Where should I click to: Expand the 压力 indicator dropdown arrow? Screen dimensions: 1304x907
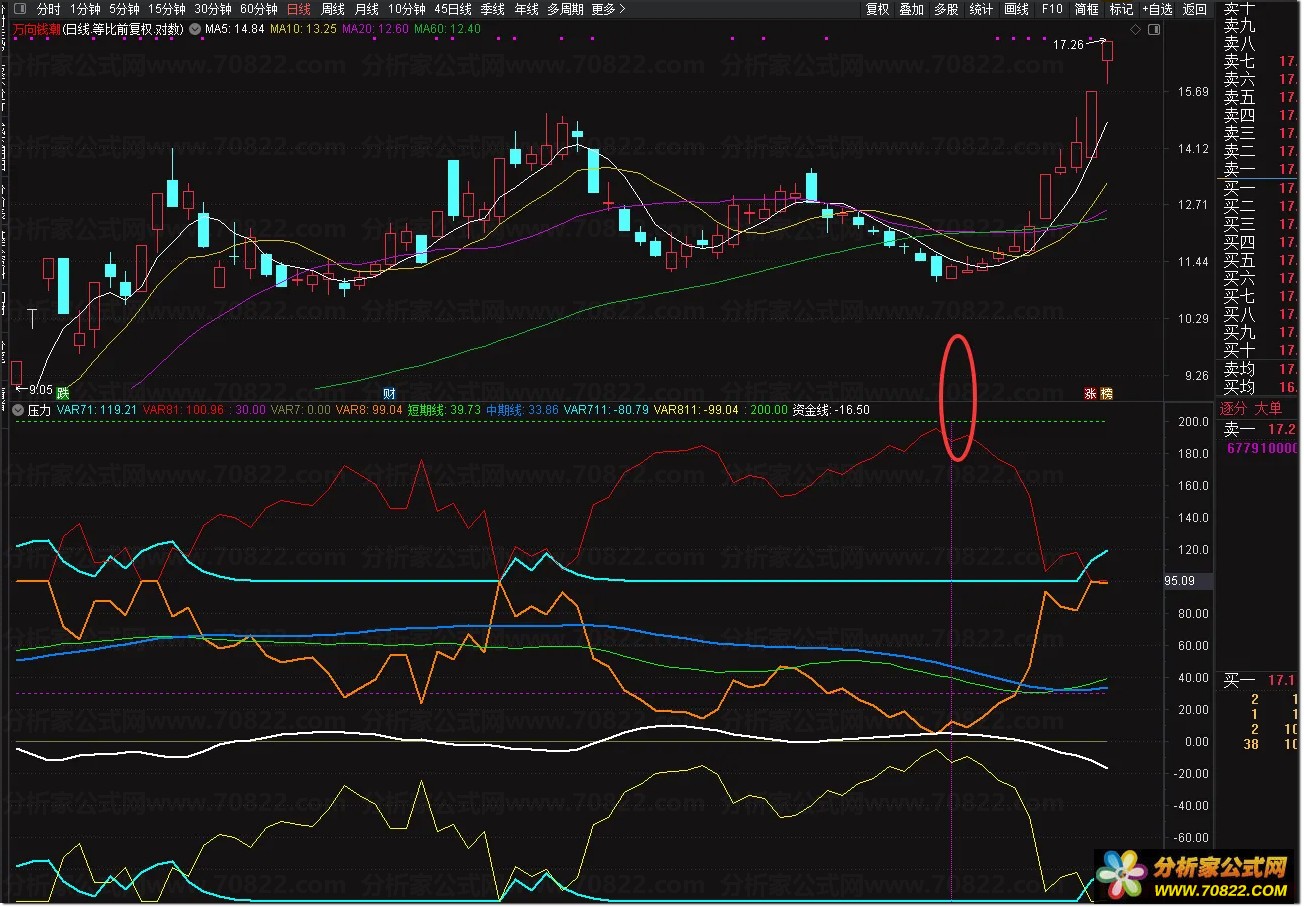click(18, 410)
